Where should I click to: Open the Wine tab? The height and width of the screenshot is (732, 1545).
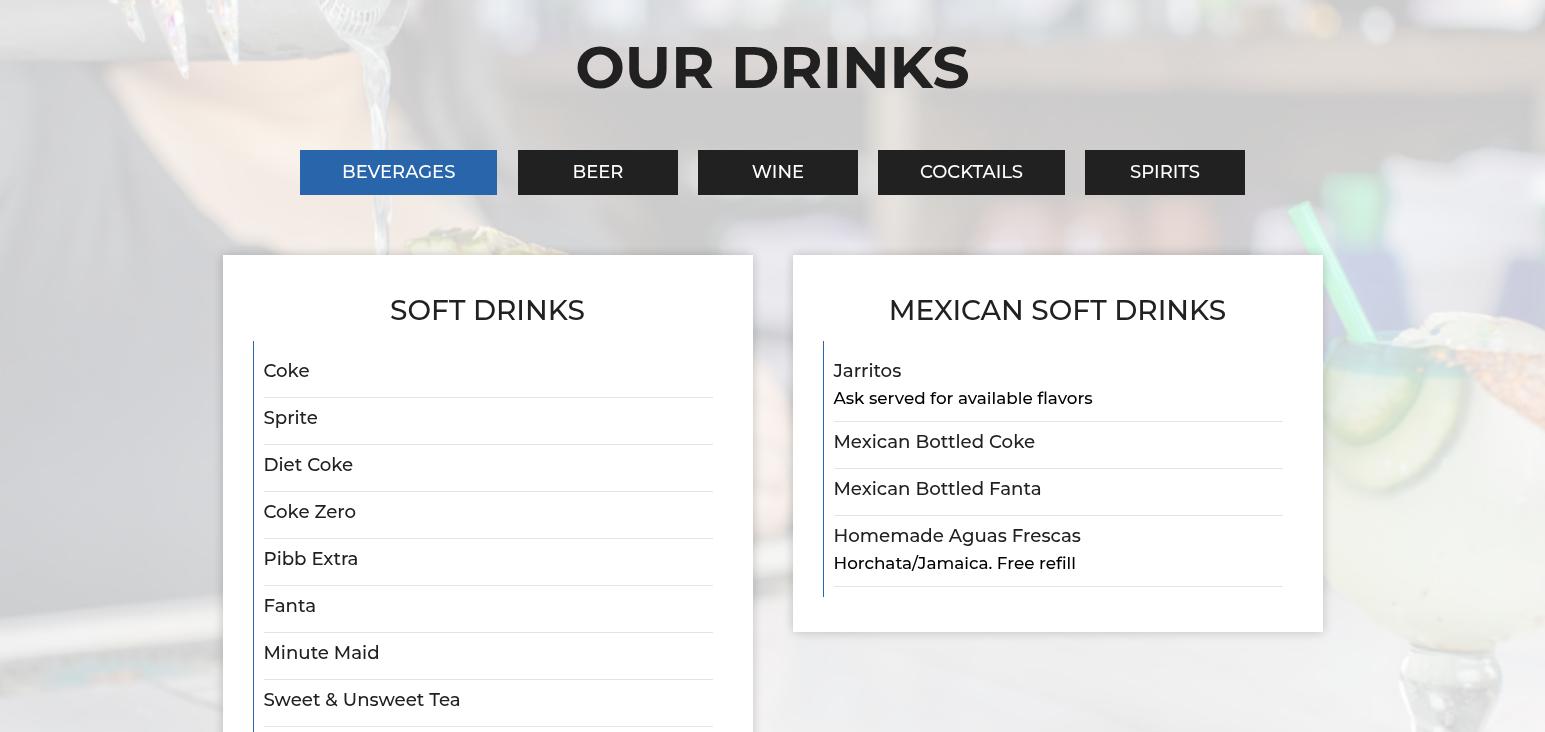click(x=777, y=172)
